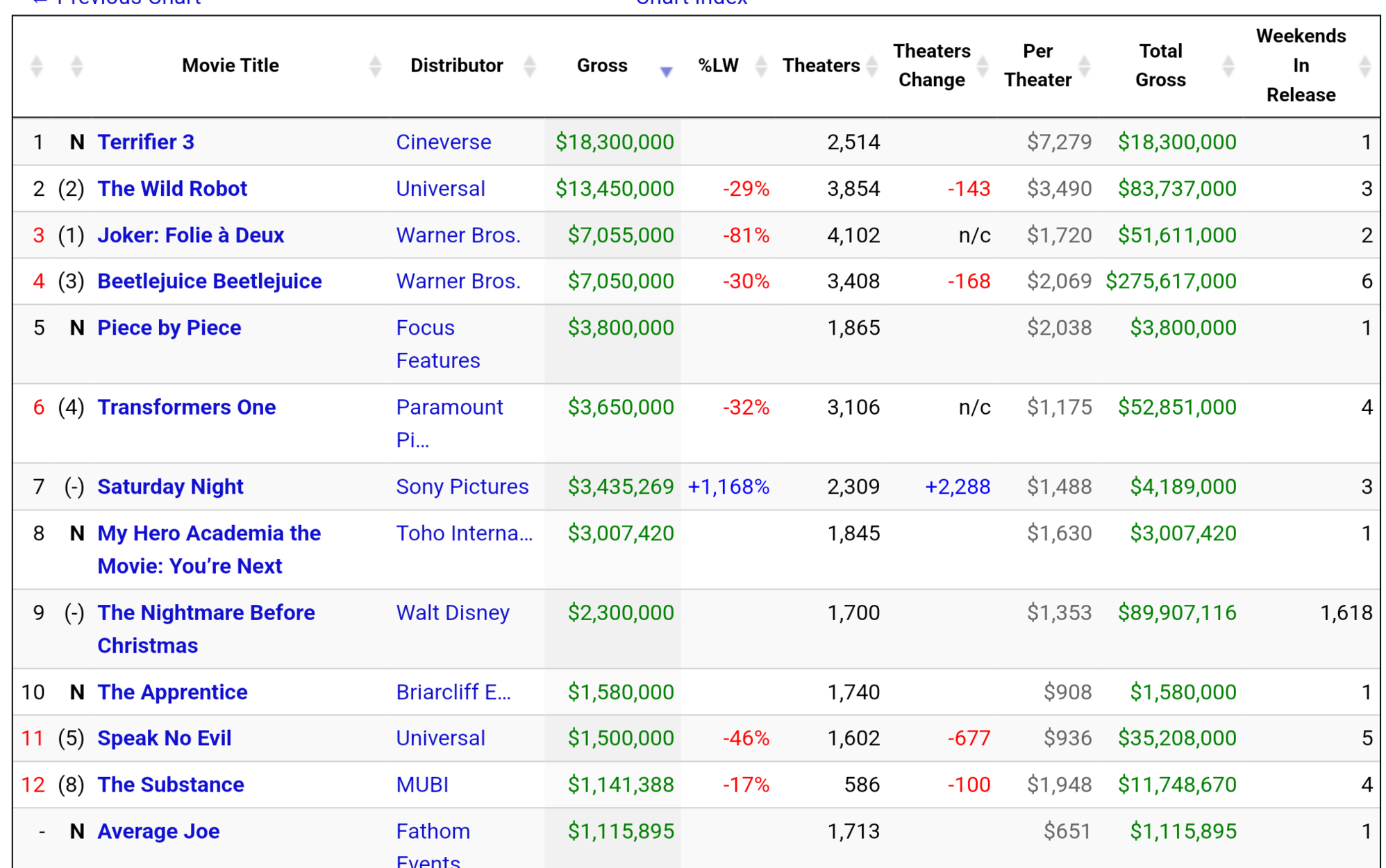Open The Wild Robot movie link
The height and width of the screenshot is (868, 1386).
172,188
